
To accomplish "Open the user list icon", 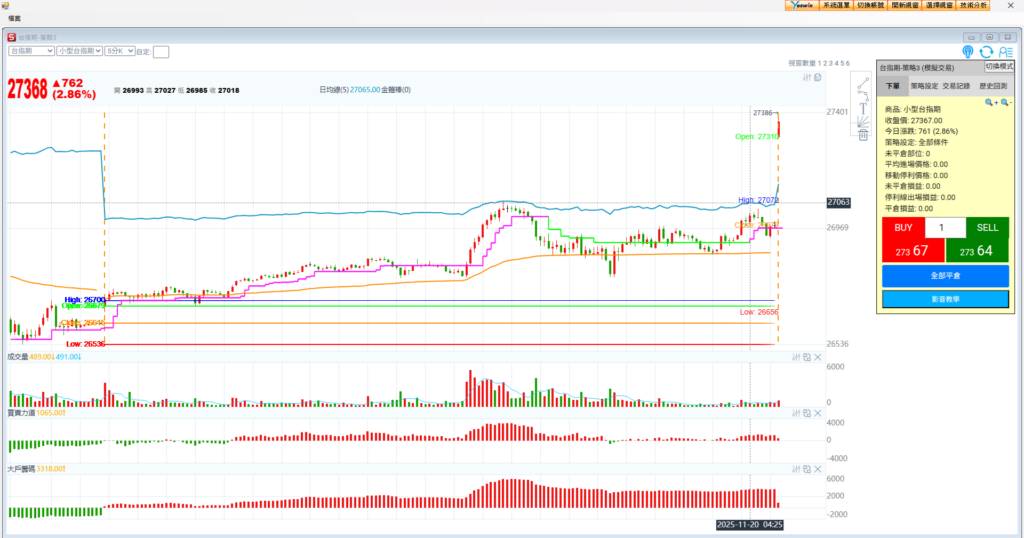I will tap(1004, 52).
